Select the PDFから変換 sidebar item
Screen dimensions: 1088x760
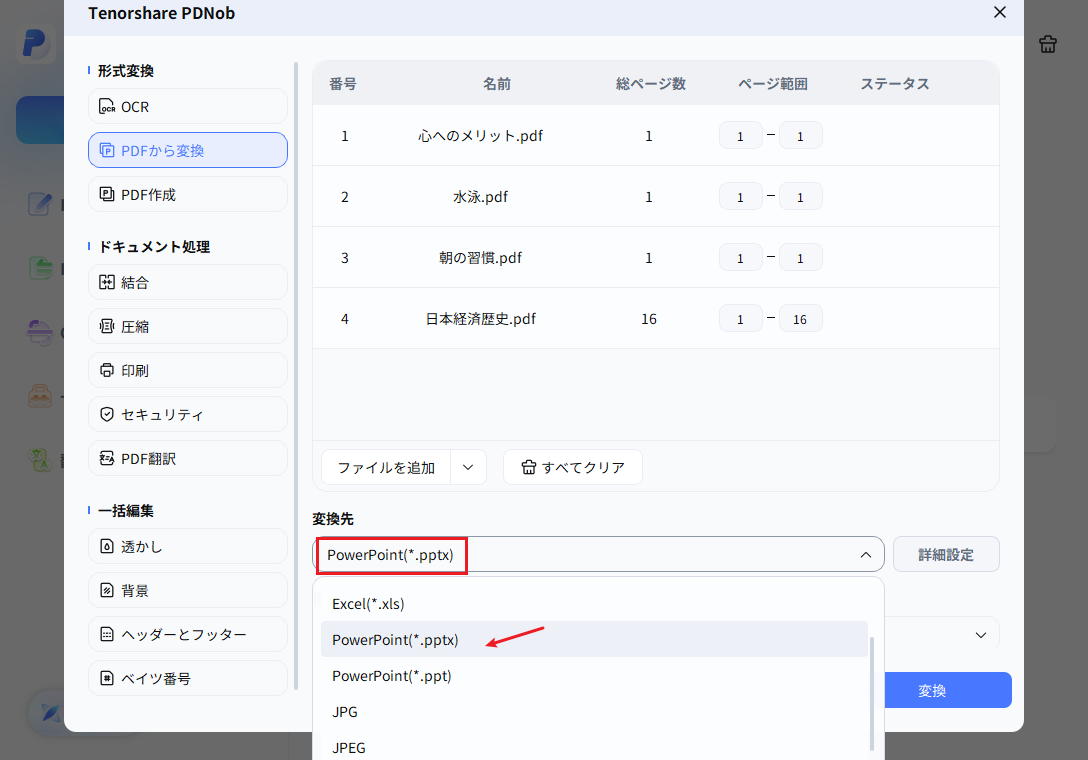click(x=187, y=150)
